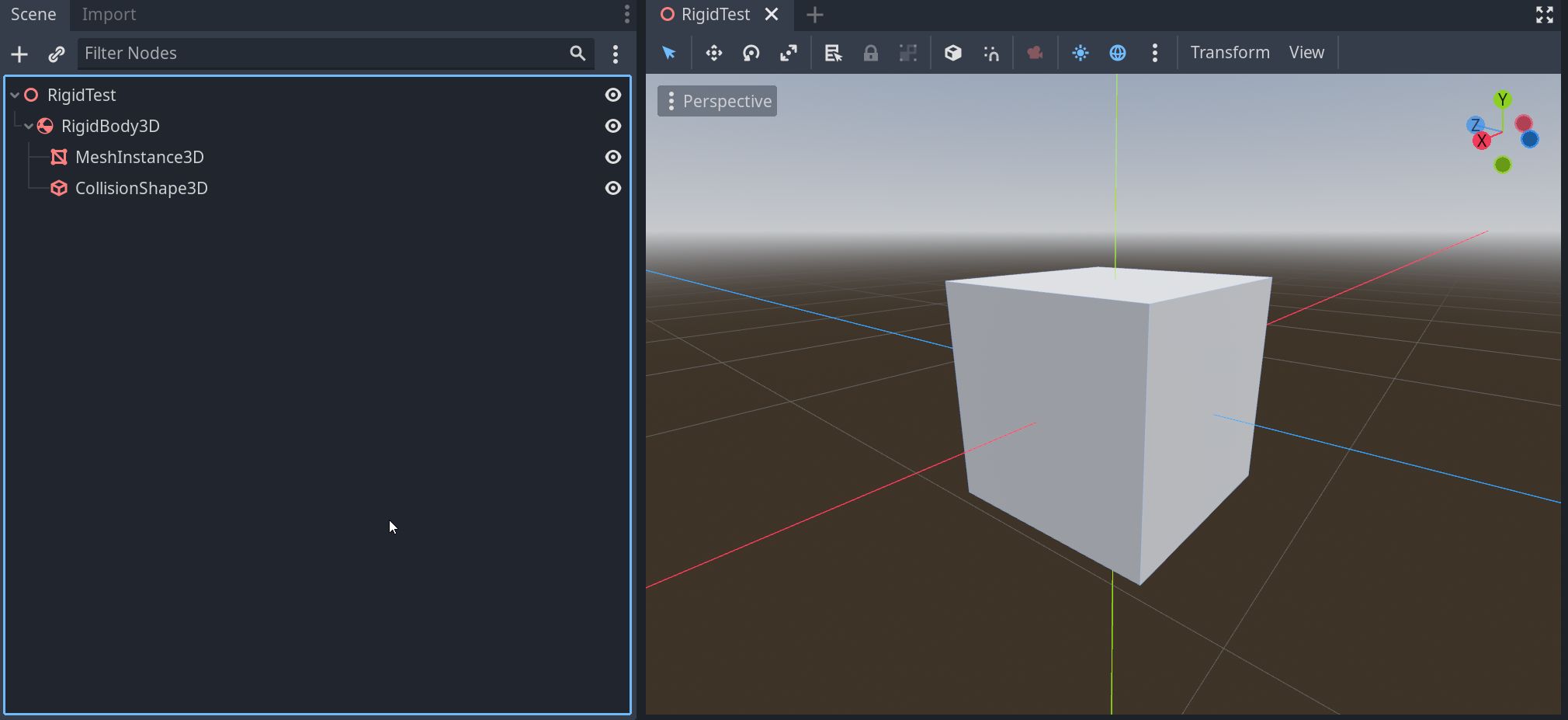1568x720 pixels.
Task: Switch to the Import tab
Action: (x=109, y=15)
